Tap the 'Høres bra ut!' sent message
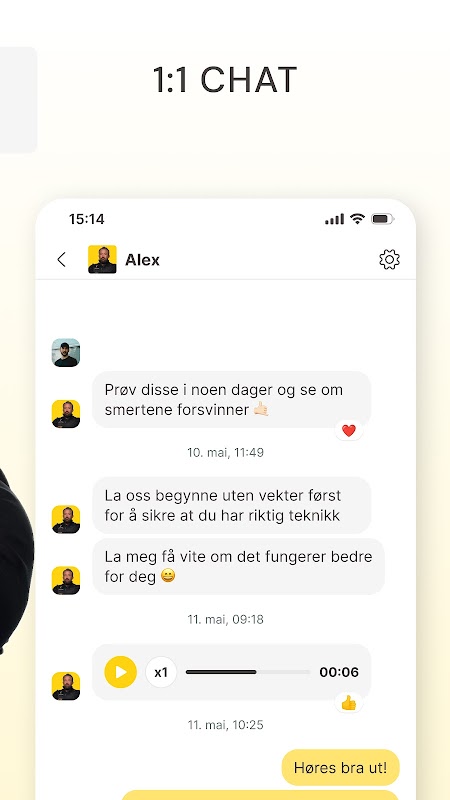 [x=340, y=767]
